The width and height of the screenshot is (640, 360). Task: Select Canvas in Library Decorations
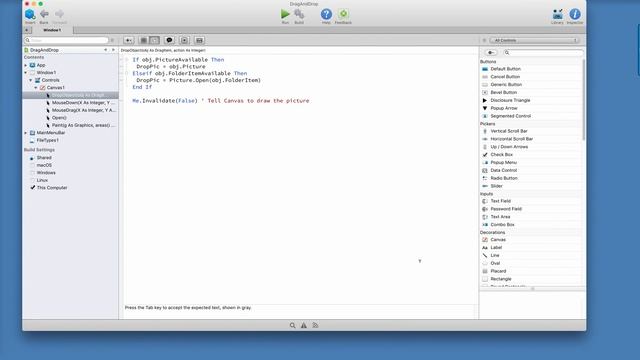pyautogui.click(x=531, y=240)
